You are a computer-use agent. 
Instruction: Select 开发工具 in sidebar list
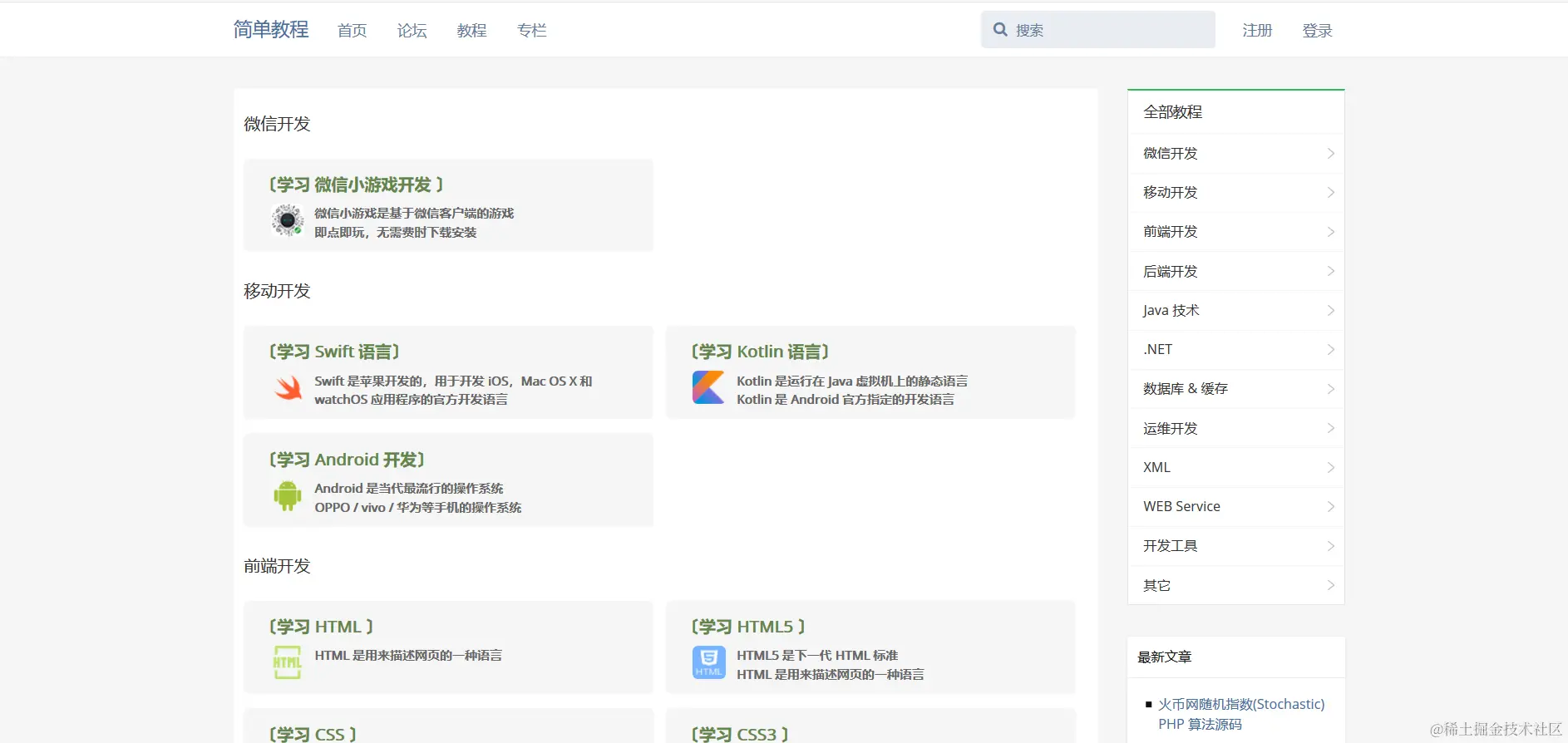coord(1235,546)
